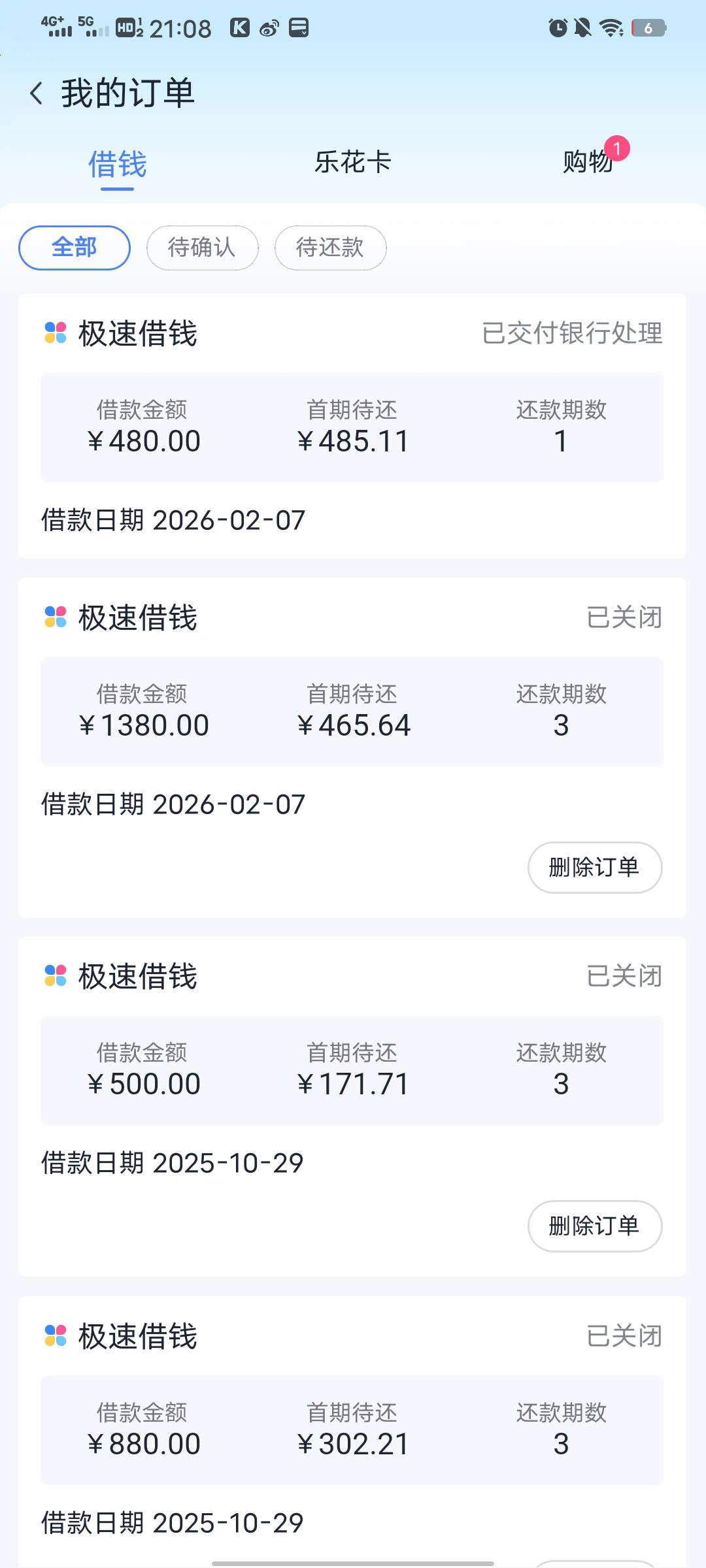Tap the alarm clock status icon

558,28
